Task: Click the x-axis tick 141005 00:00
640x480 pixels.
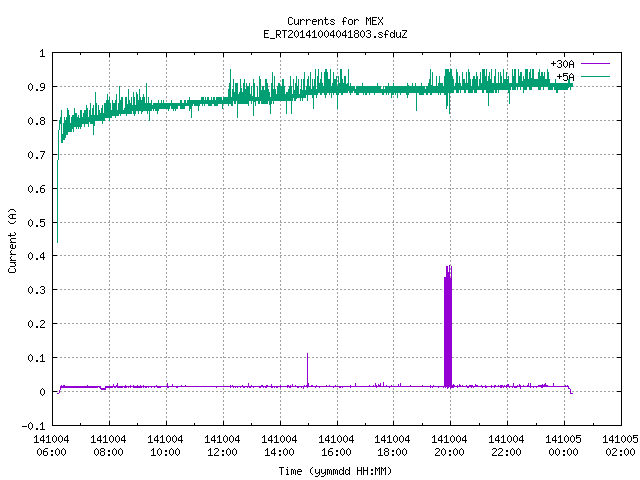Action: [x=563, y=446]
